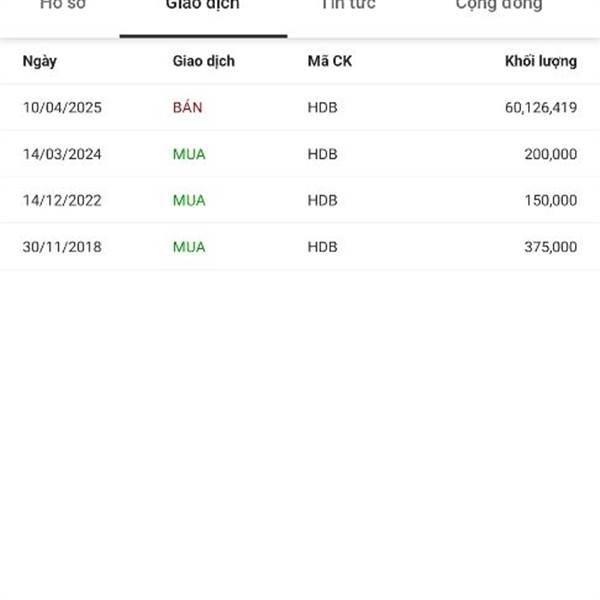Select the 60,126,419 volume value

pos(541,108)
